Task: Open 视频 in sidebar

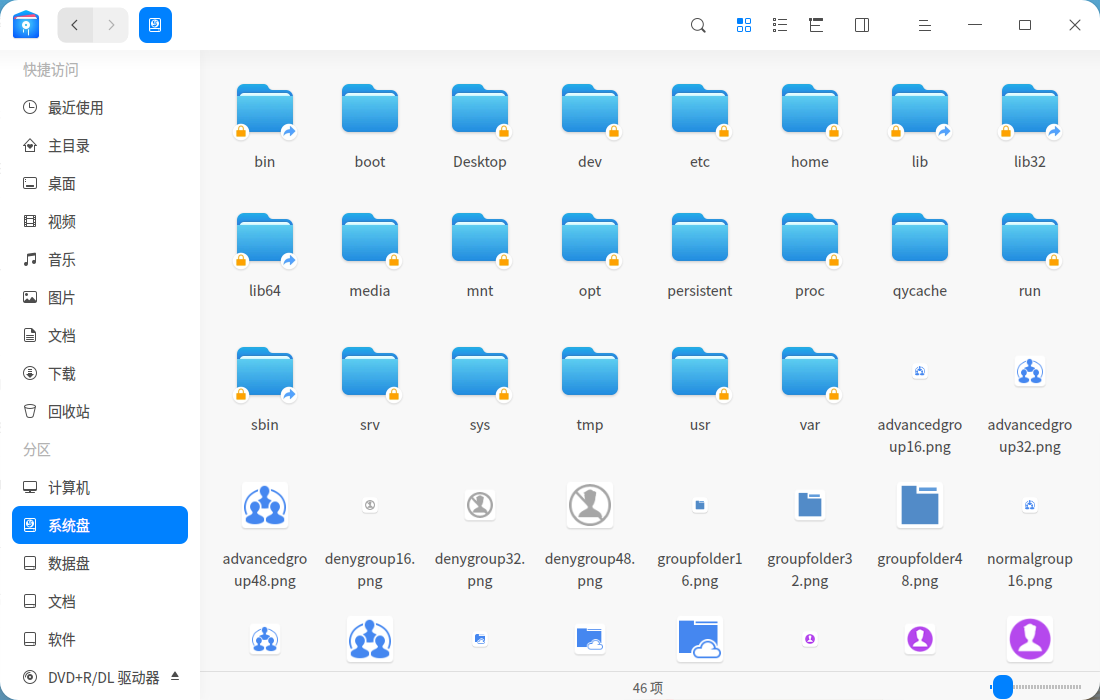Action: tap(100, 221)
